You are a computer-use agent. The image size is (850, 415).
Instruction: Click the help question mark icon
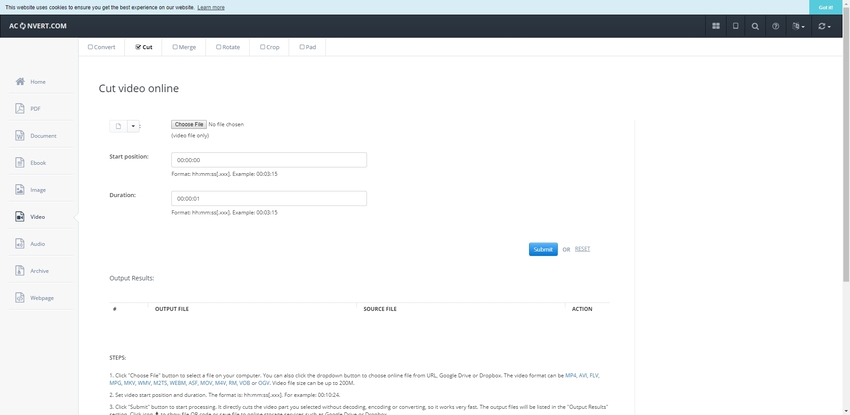pos(775,26)
